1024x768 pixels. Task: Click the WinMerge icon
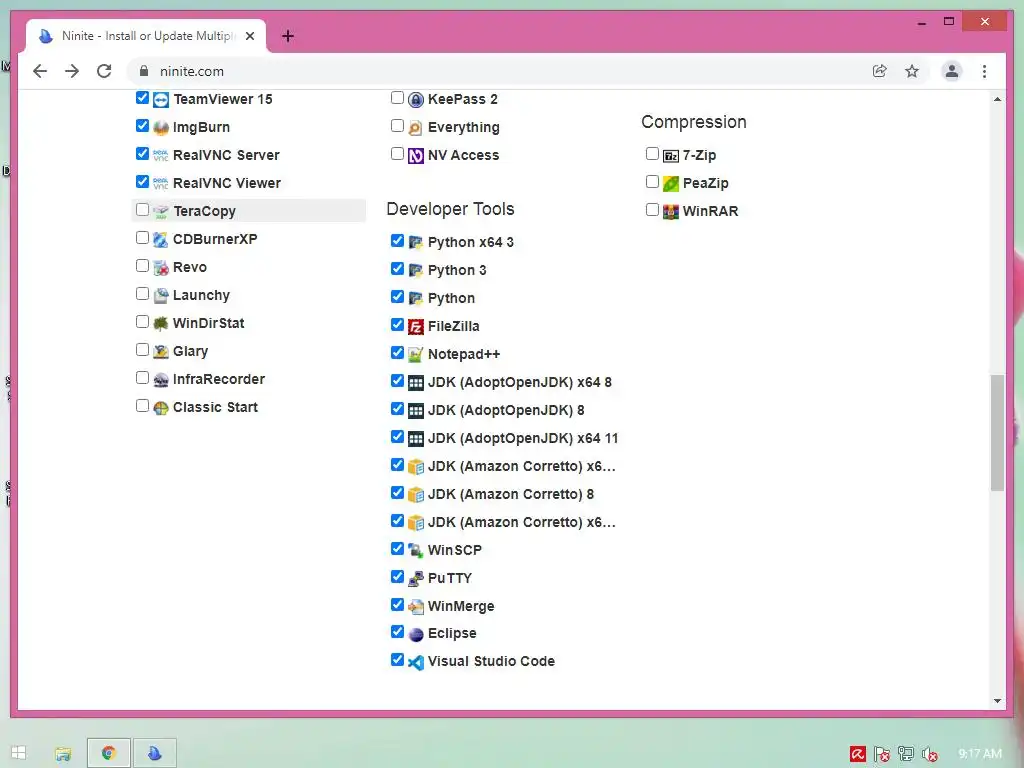pyautogui.click(x=416, y=607)
